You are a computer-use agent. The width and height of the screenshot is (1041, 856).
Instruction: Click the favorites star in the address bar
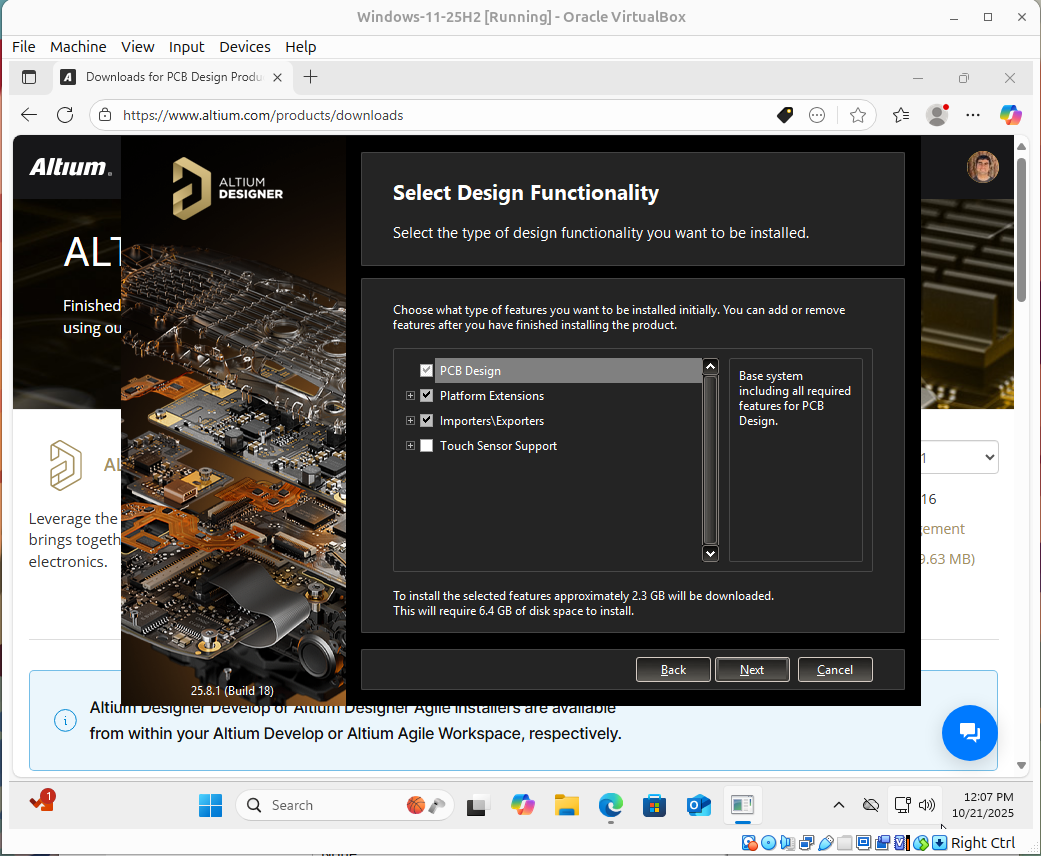tap(858, 115)
